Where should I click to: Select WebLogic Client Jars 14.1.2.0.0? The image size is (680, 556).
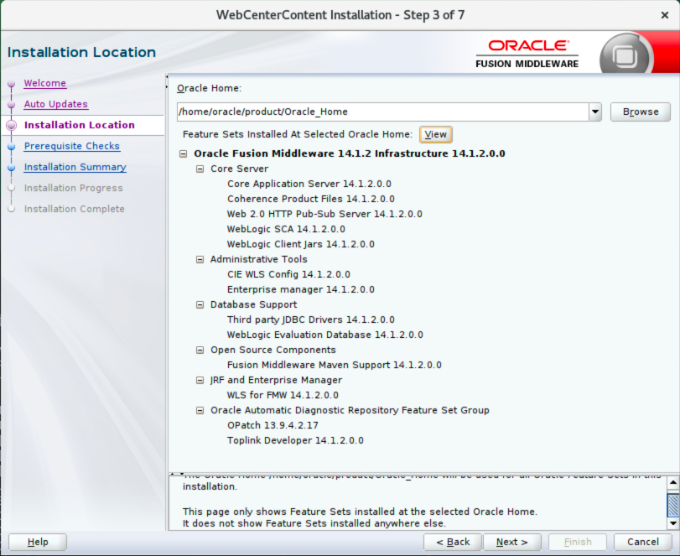pyautogui.click(x=301, y=245)
